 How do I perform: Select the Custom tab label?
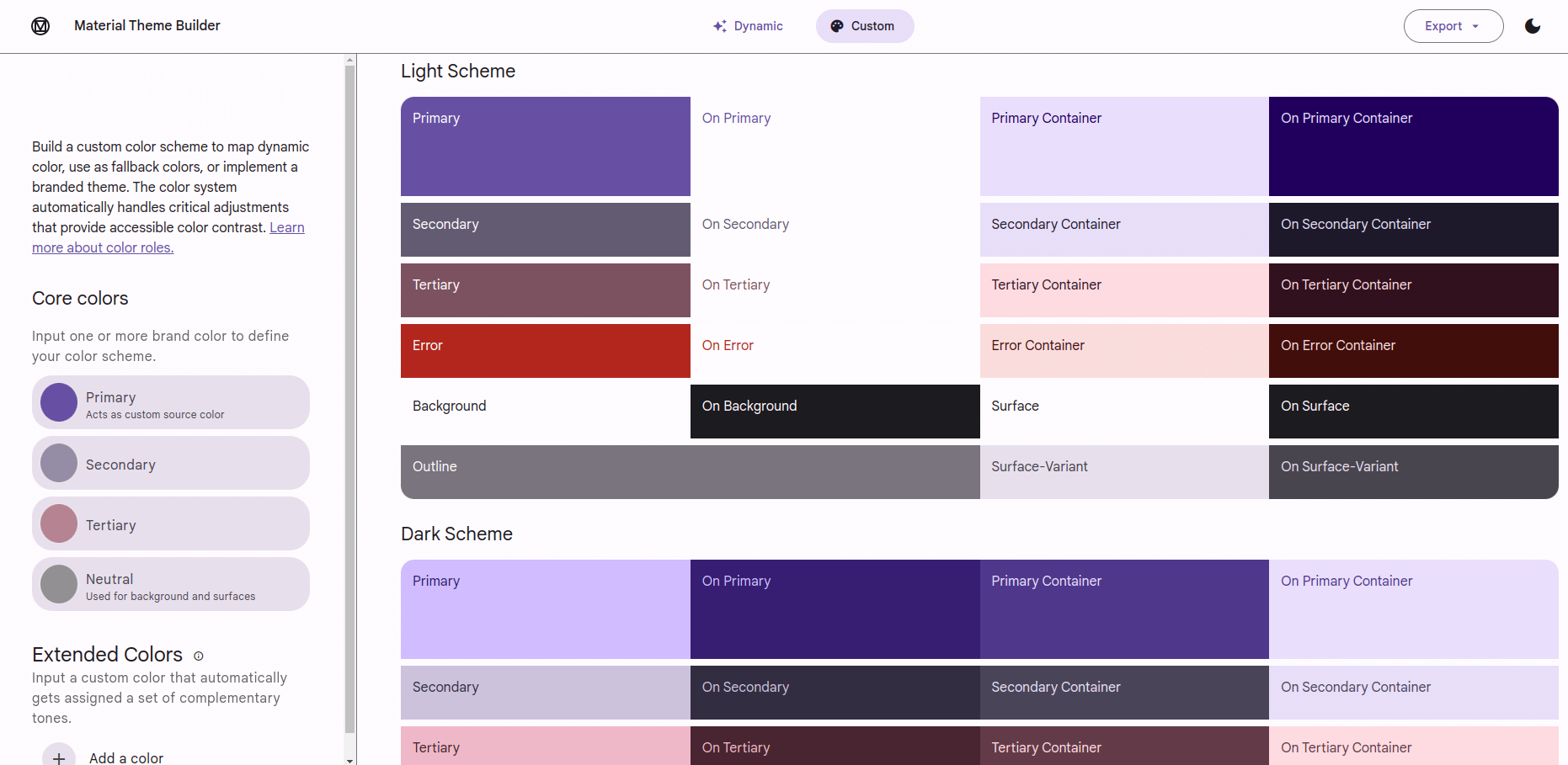(x=872, y=26)
